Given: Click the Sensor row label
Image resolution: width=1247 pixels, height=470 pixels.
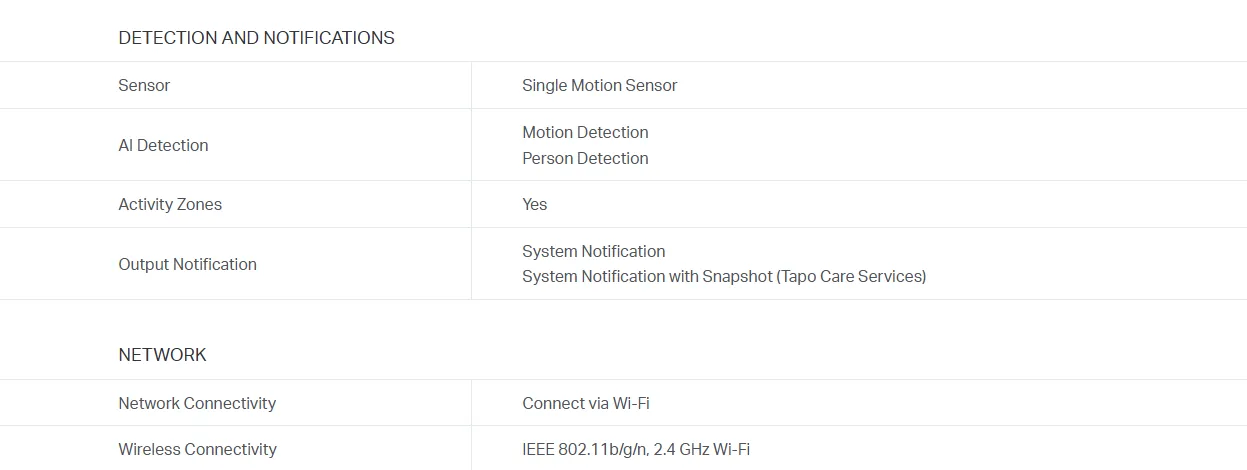Looking at the screenshot, I should [x=144, y=86].
